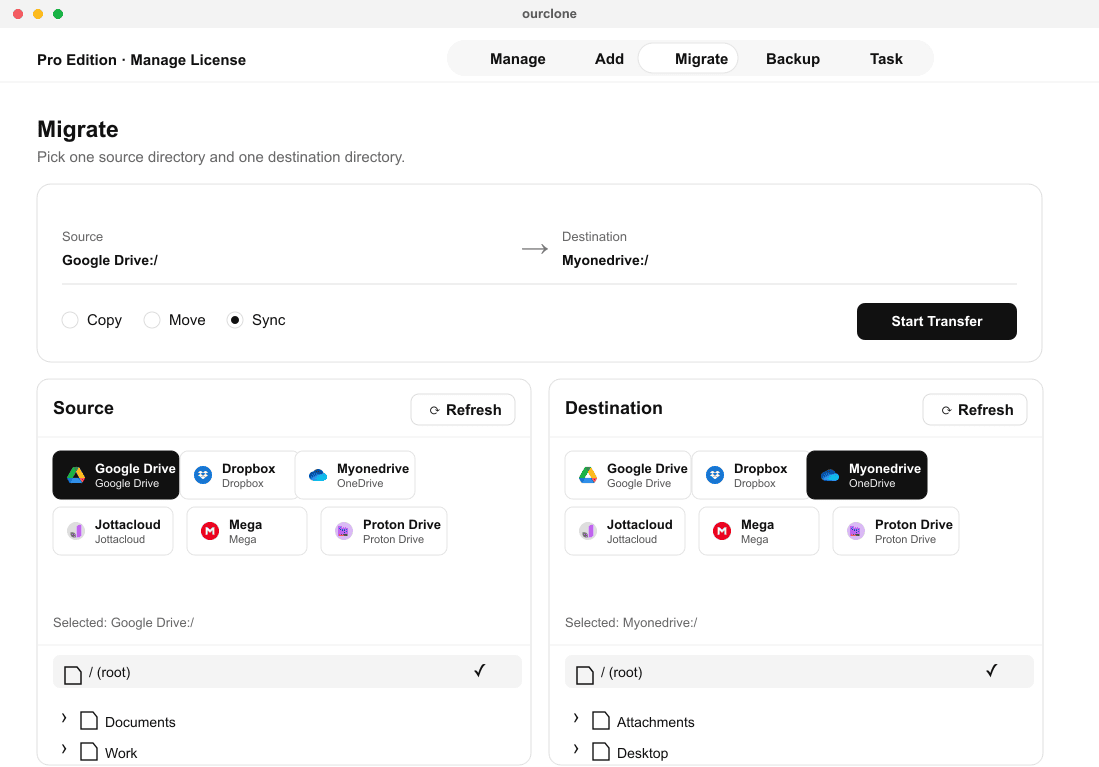Select Google Drive icon in Source panel
This screenshot has width=1099, height=767.
76,475
